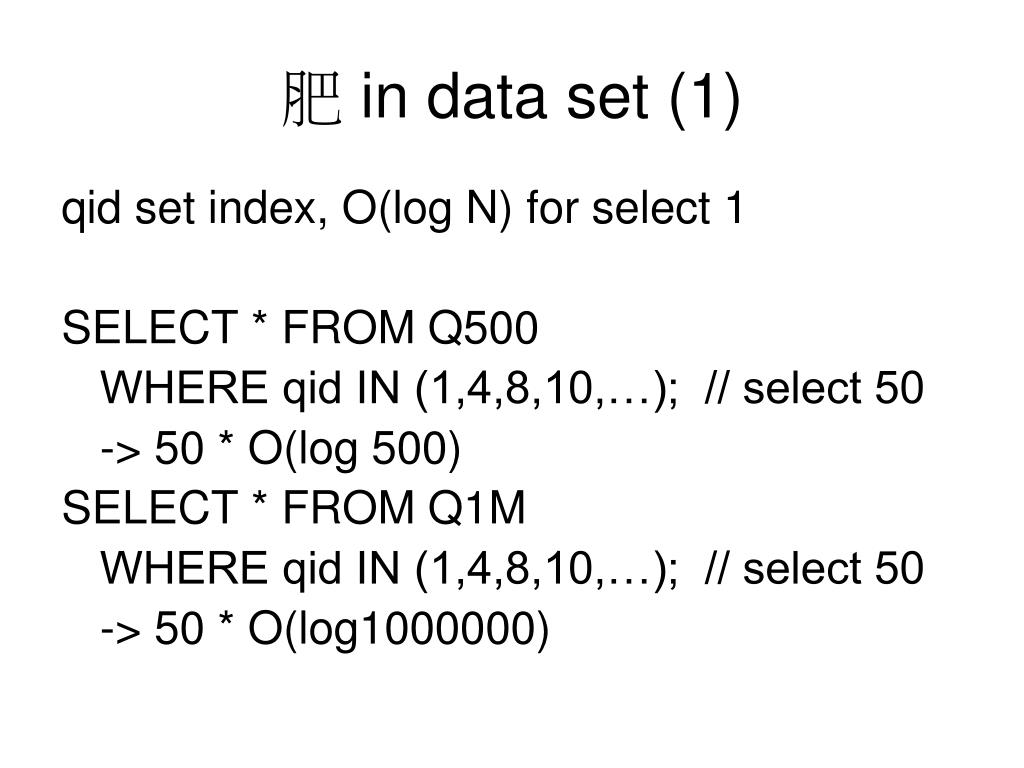Screen dimensions: 1024x768
Task: Click the "-> 50 * O(log1000000)" line
Action: pos(325,629)
